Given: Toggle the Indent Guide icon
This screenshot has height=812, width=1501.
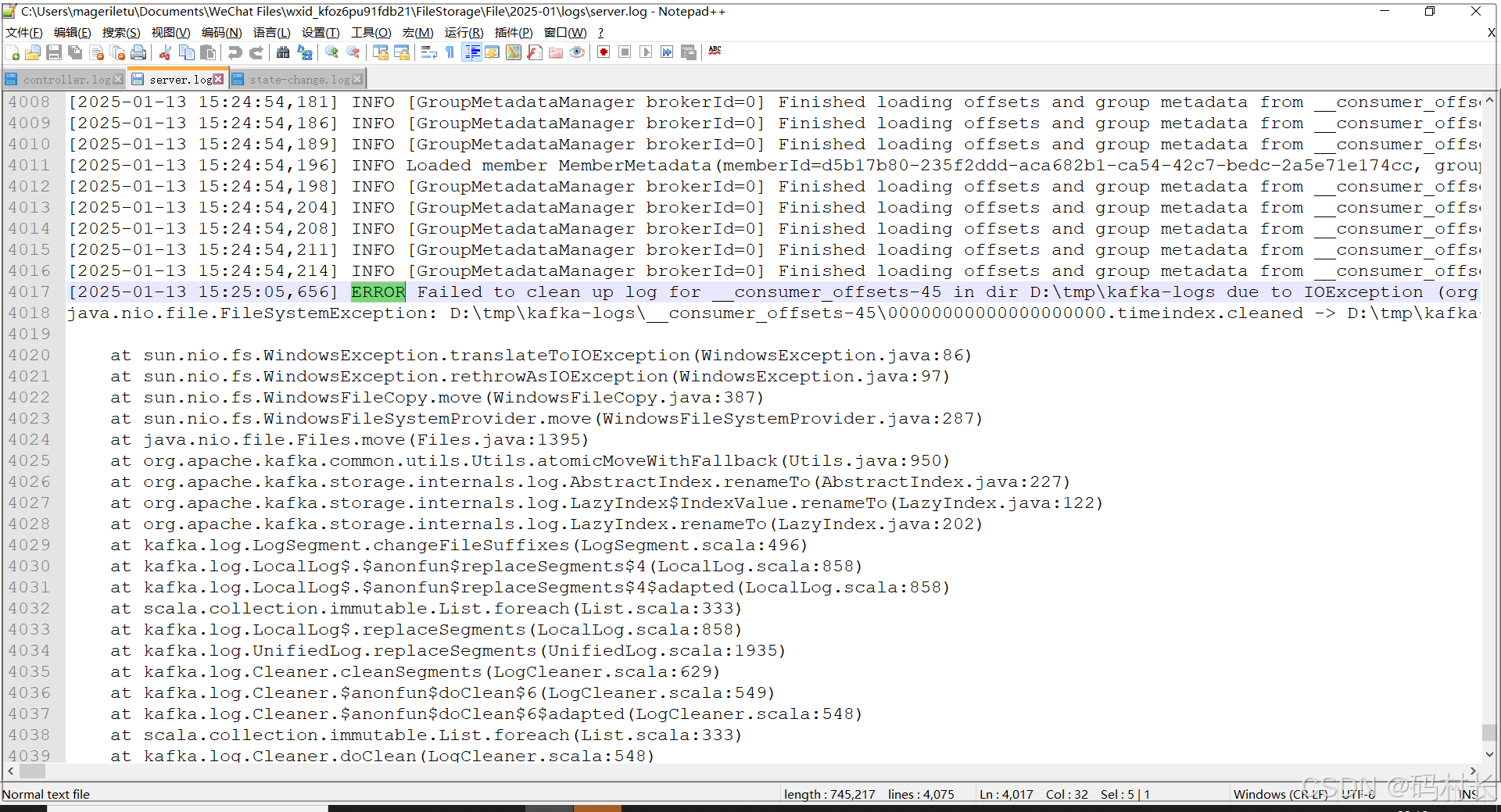Looking at the screenshot, I should point(472,52).
